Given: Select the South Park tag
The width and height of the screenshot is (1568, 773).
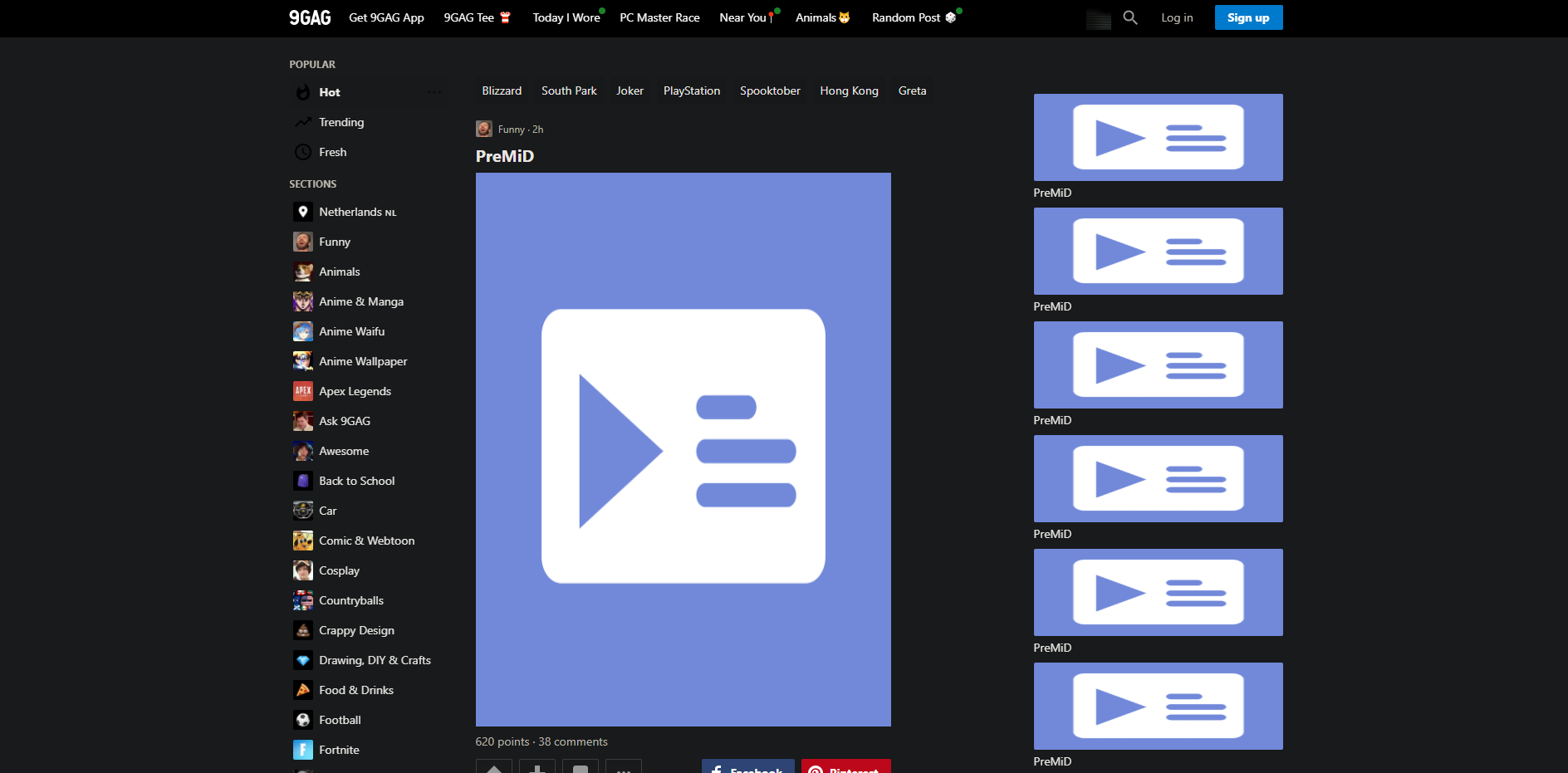Looking at the screenshot, I should tap(569, 91).
